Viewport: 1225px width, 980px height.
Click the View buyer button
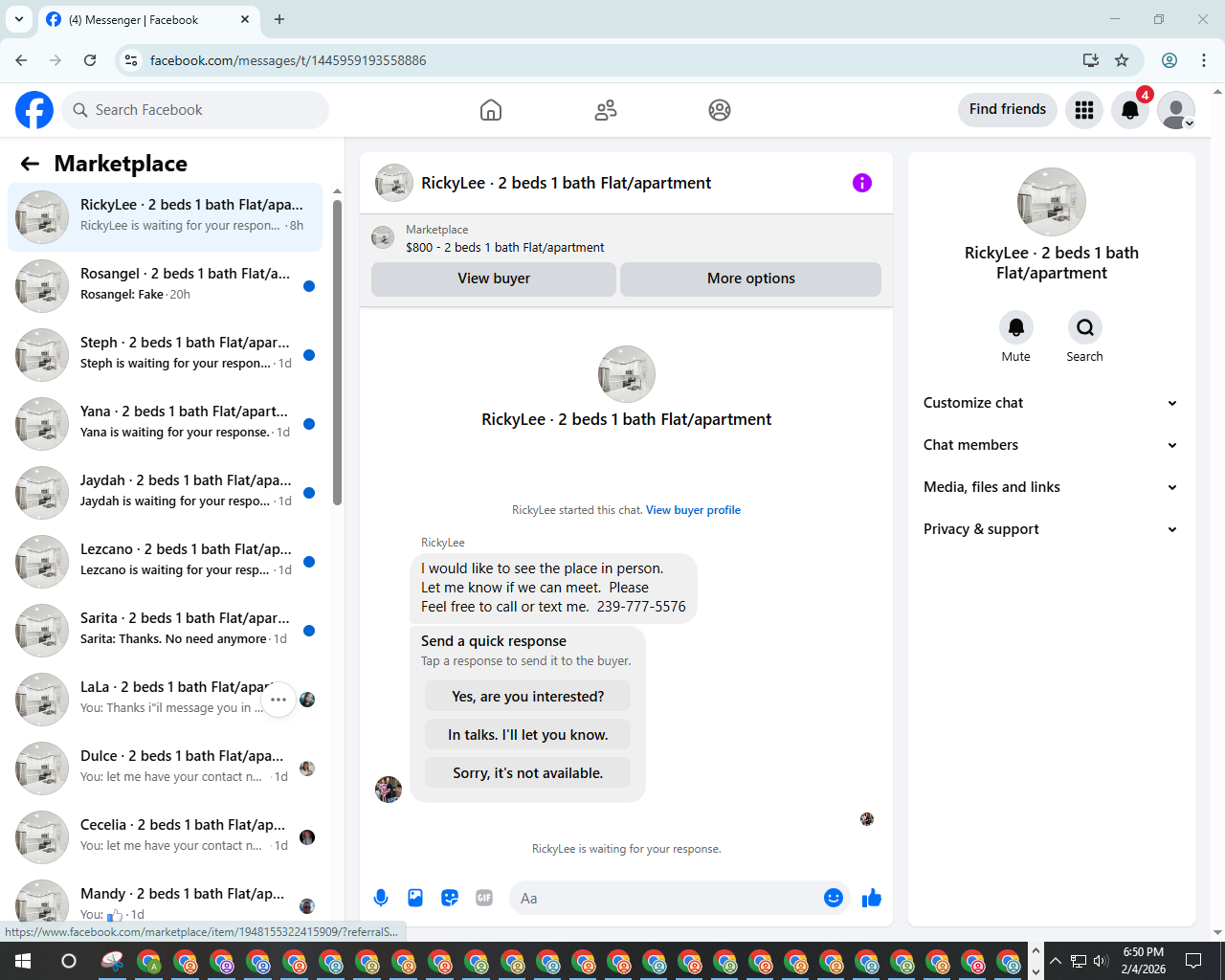pos(494,278)
